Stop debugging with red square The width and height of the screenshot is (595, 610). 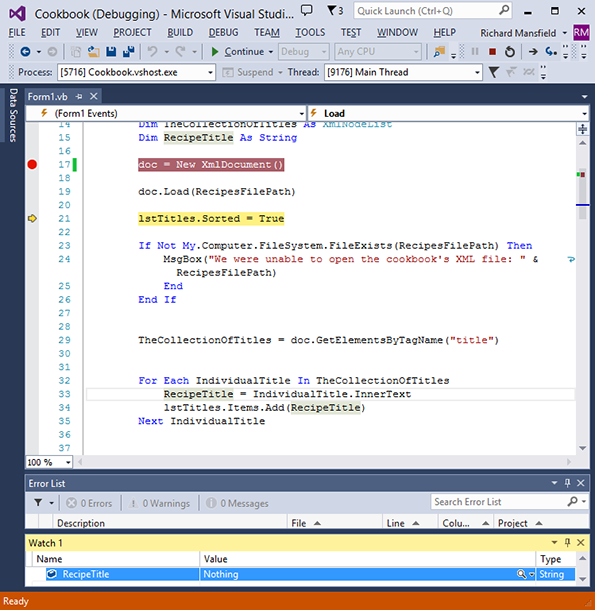click(492, 51)
